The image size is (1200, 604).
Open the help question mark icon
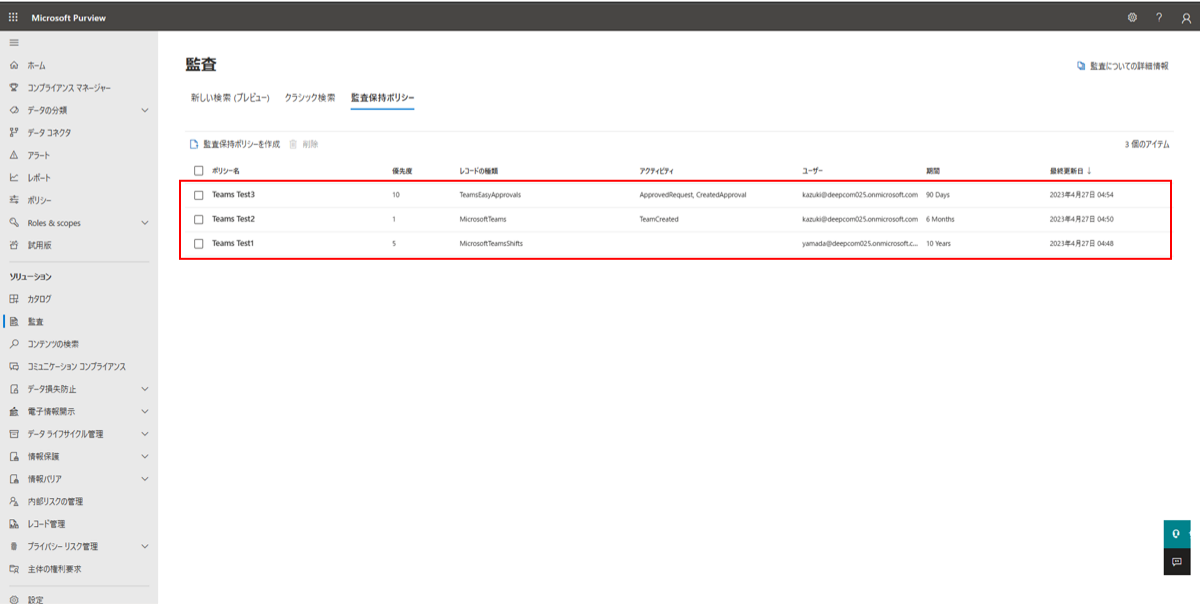(x=1159, y=17)
